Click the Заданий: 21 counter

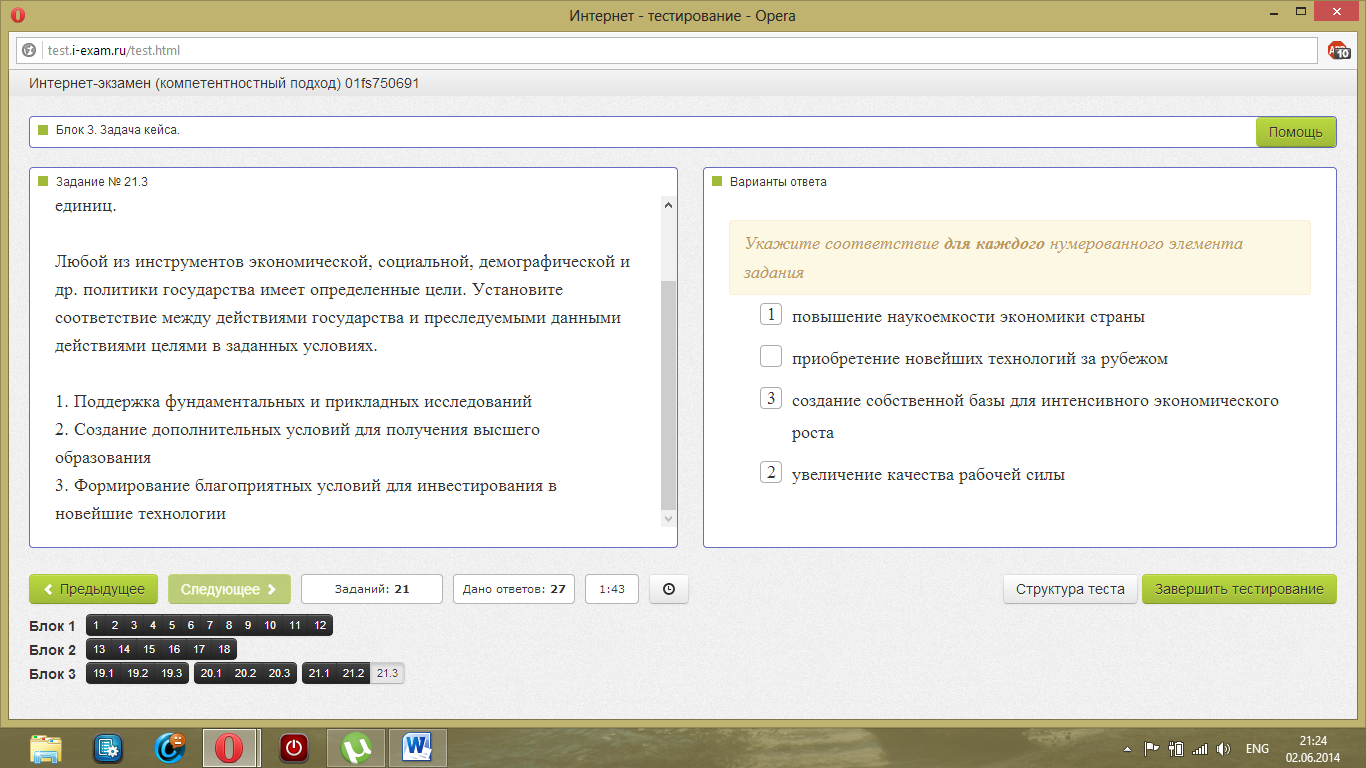(372, 590)
